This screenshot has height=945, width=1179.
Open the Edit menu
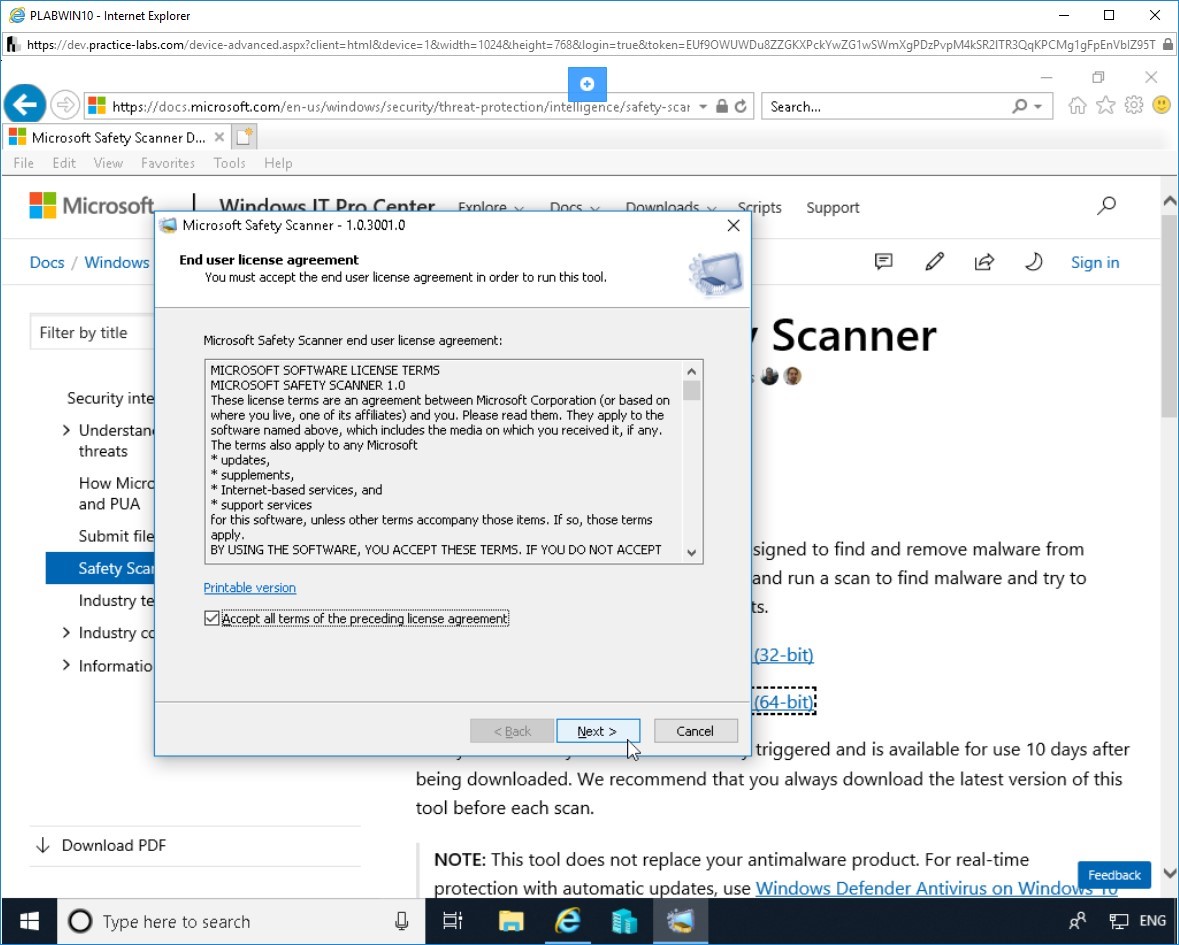(64, 163)
